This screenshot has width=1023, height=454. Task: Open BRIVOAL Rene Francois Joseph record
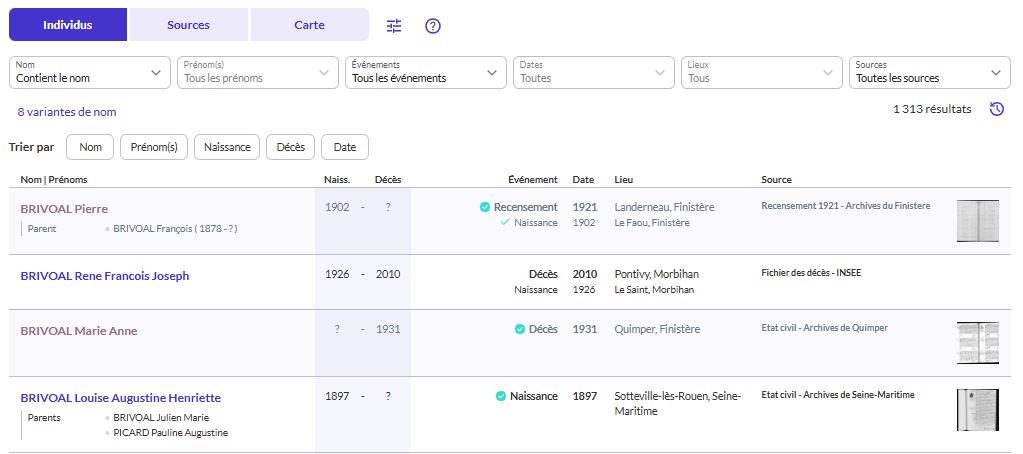105,276
